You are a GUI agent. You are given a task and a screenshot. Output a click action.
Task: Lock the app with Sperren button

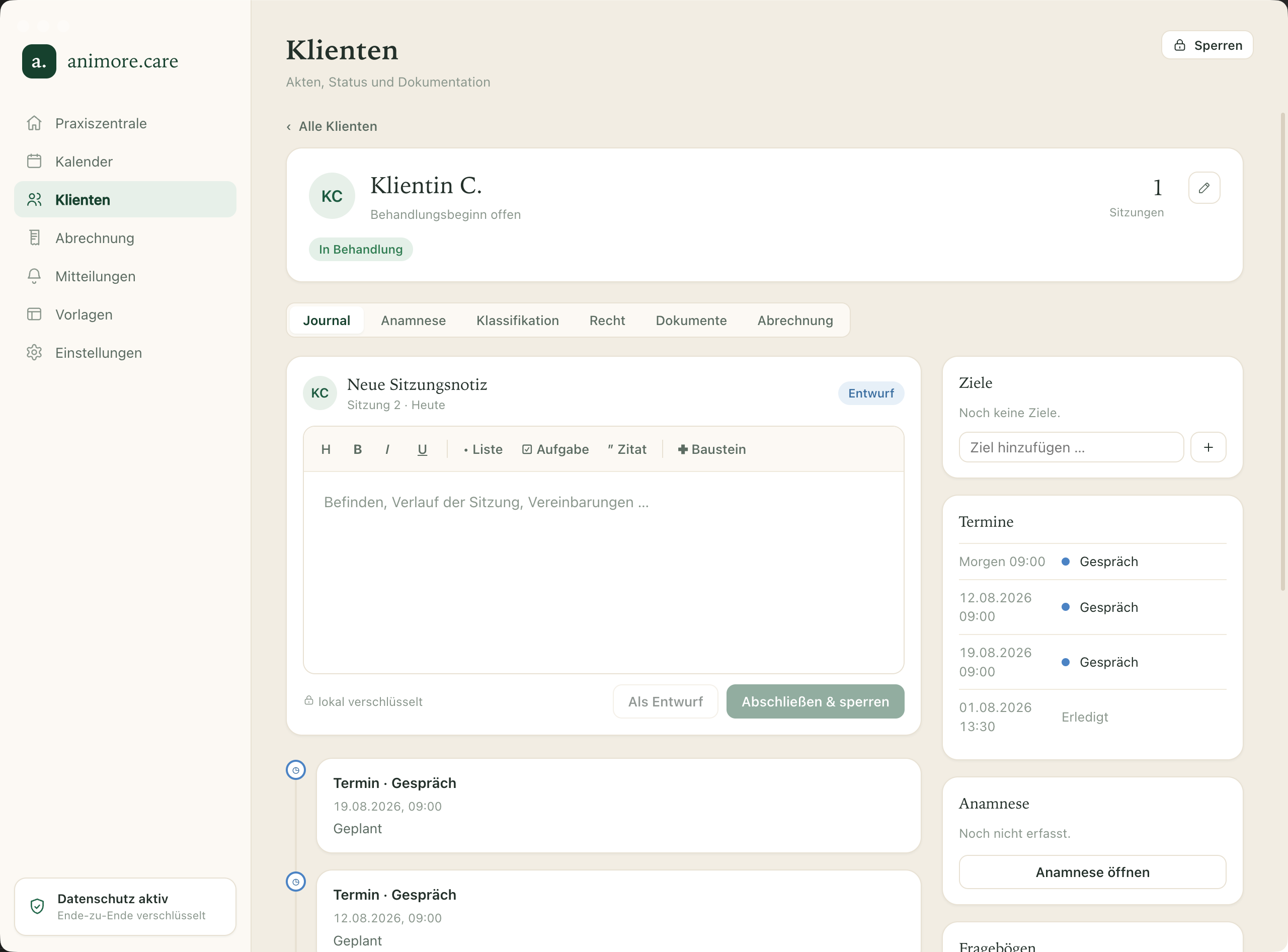[1207, 45]
